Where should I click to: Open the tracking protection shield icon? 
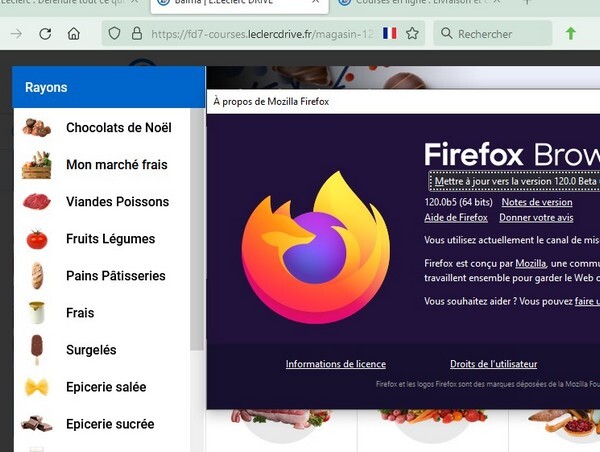click(x=114, y=34)
